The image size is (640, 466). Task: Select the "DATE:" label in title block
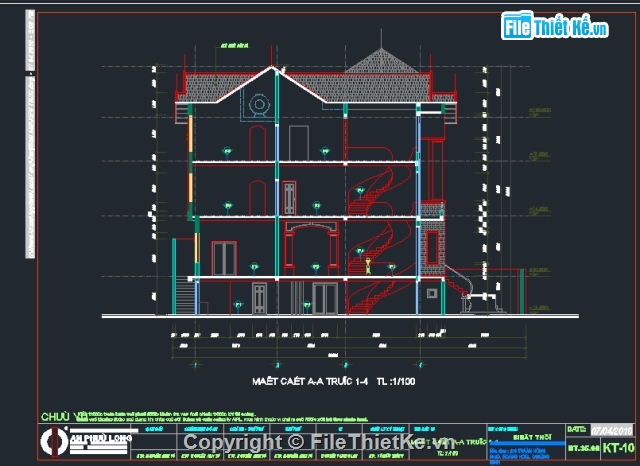pos(577,430)
